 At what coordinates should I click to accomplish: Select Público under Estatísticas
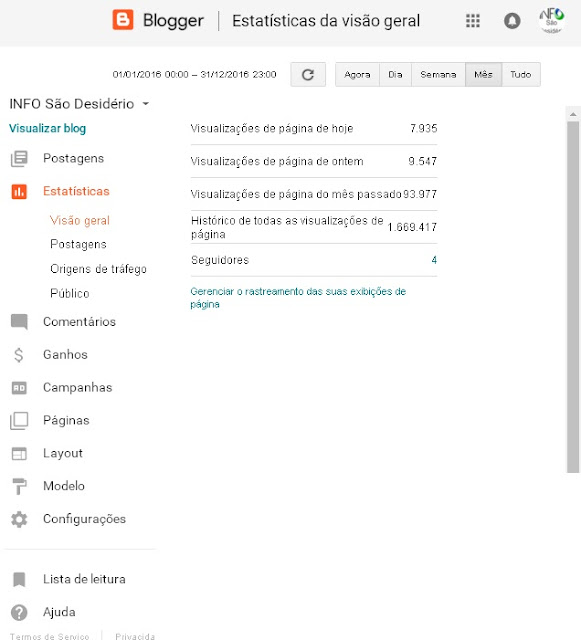tap(70, 293)
